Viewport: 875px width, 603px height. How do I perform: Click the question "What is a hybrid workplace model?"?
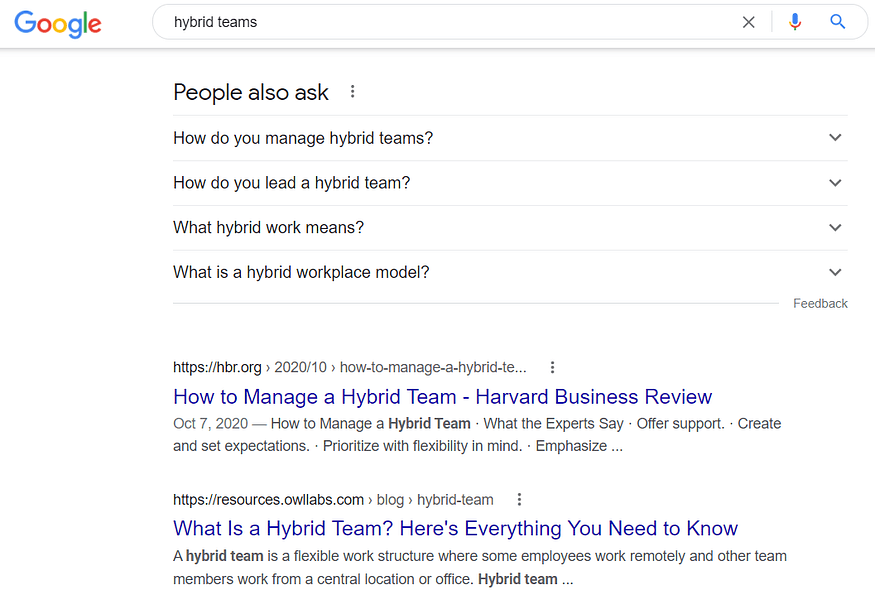click(x=301, y=272)
